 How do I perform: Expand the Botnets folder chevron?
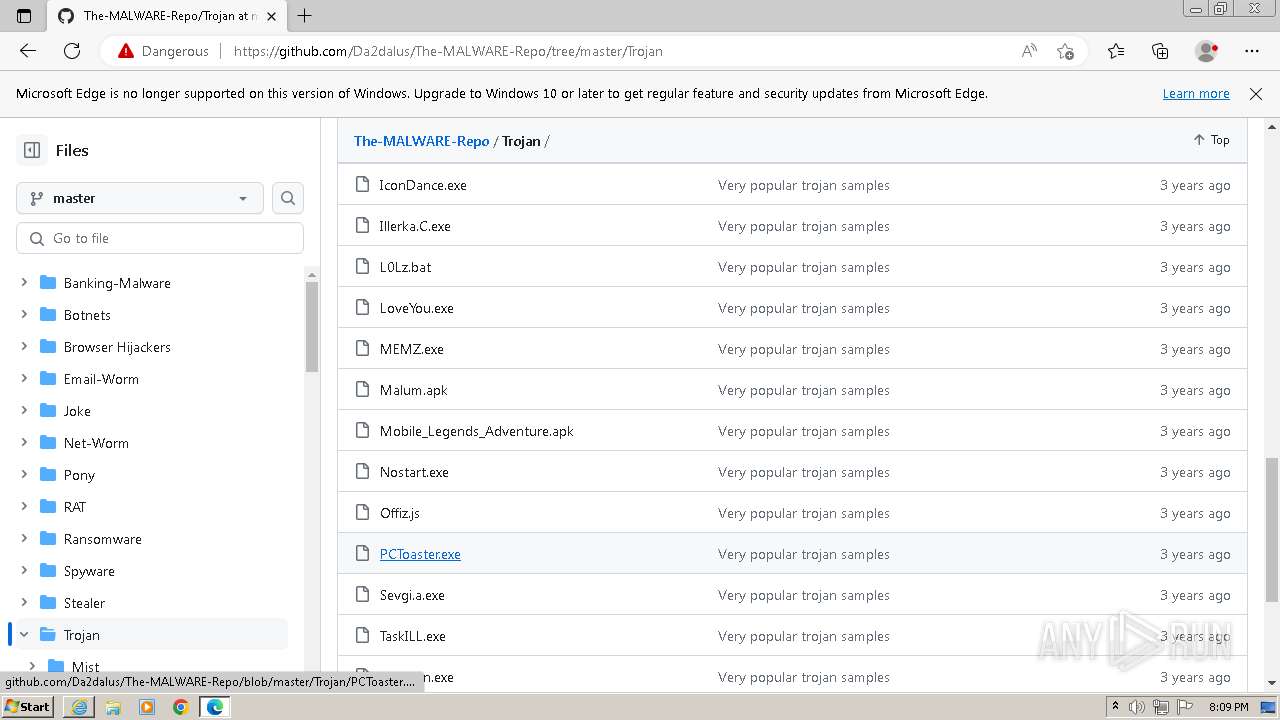pyautogui.click(x=24, y=315)
